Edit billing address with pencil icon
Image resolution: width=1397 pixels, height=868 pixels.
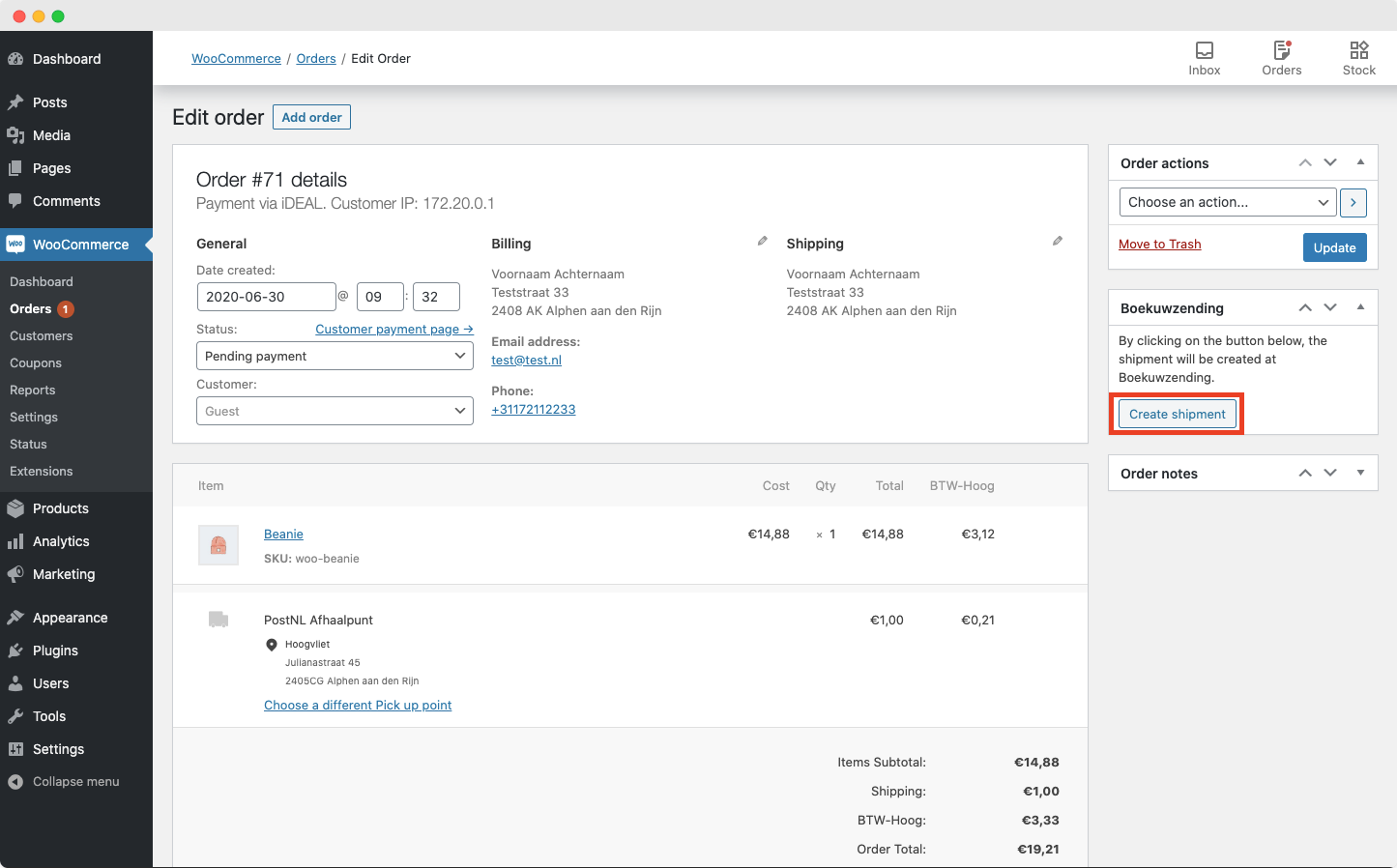tap(763, 241)
